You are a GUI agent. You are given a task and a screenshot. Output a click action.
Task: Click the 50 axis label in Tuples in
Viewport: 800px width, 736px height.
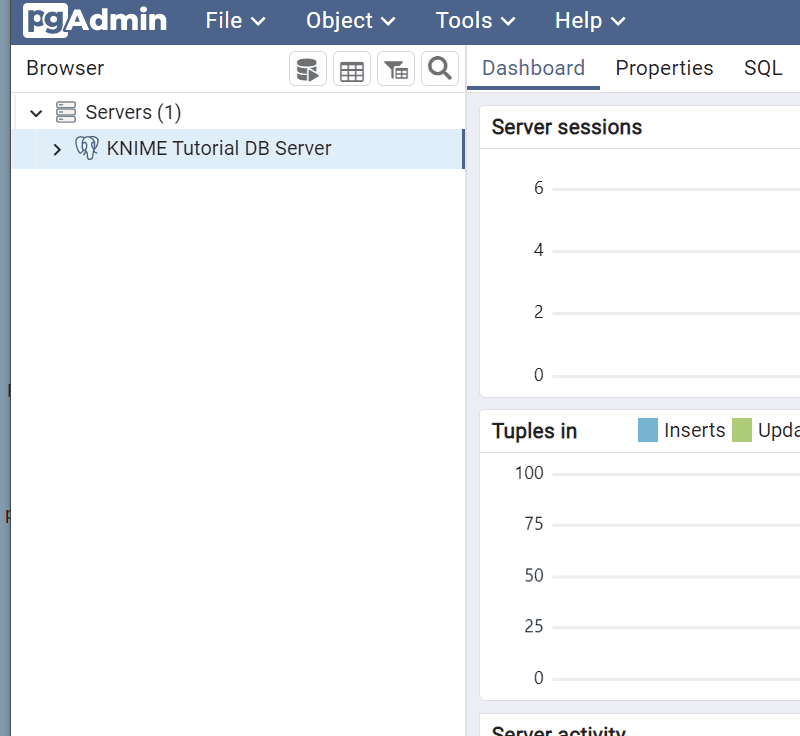pyautogui.click(x=534, y=575)
